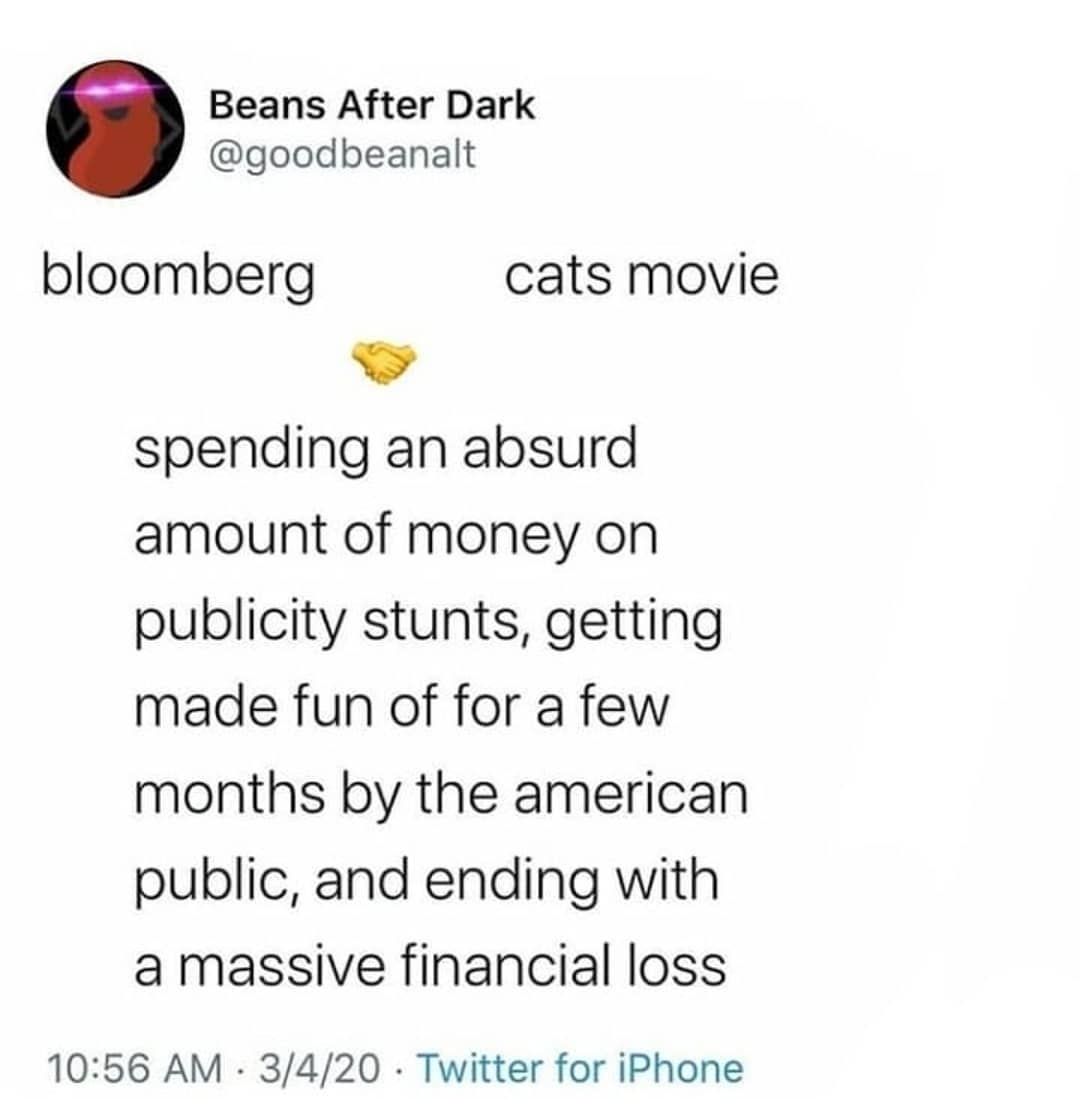Screen dimensions: 1080x1100
Task: Select the word bloomberg in the tweet
Action: [177, 276]
